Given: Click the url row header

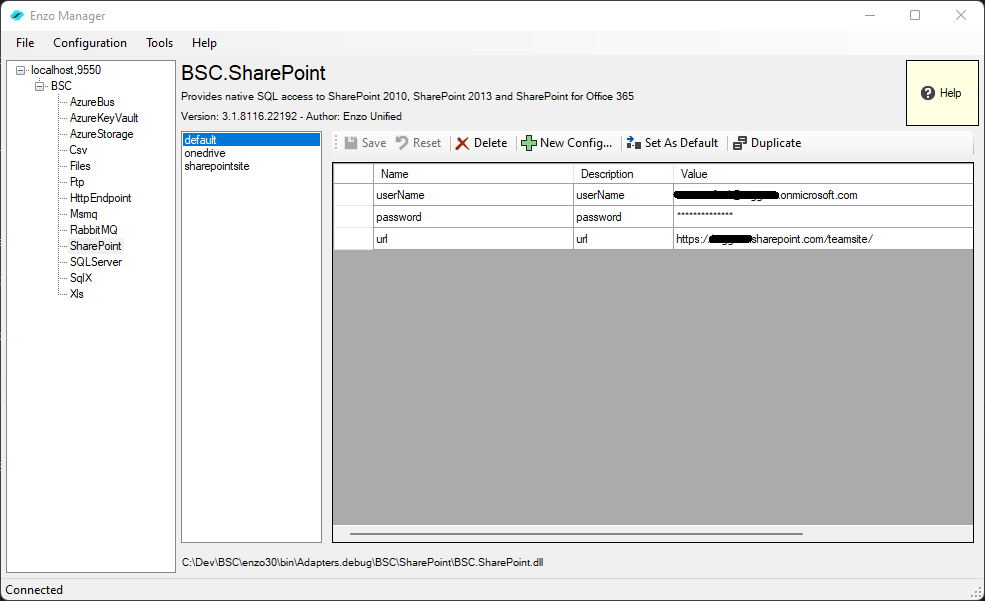Looking at the screenshot, I should pyautogui.click(x=353, y=239).
